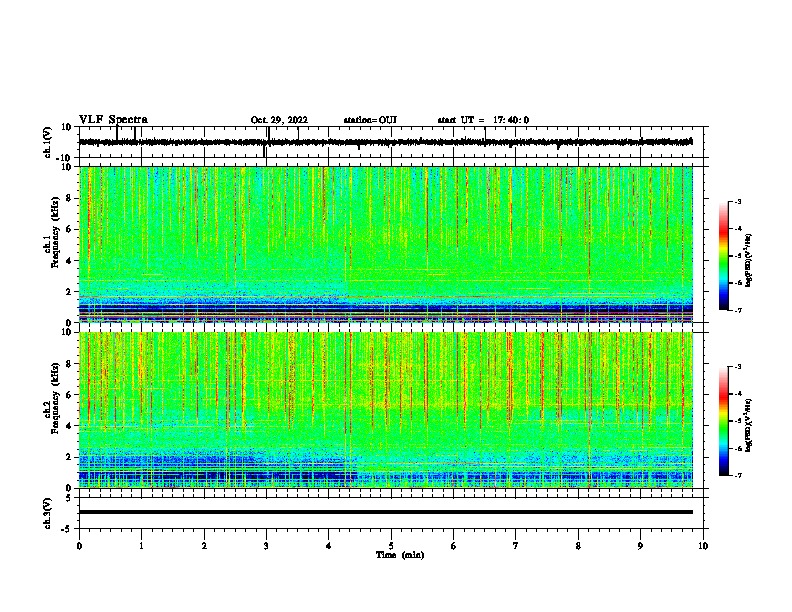This screenshot has width=792, height=612.
Task: Click inside the ch.2 spectrogram panel
Action: point(386,410)
